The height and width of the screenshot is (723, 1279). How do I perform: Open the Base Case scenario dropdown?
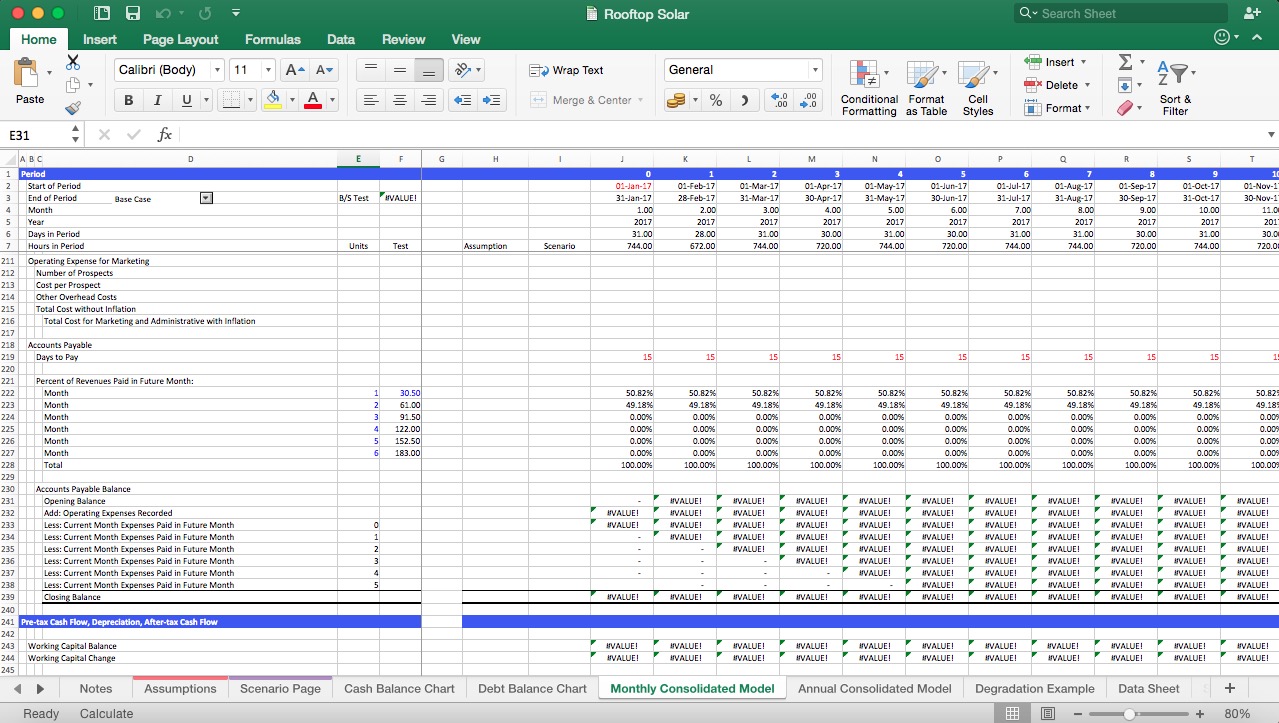click(206, 197)
